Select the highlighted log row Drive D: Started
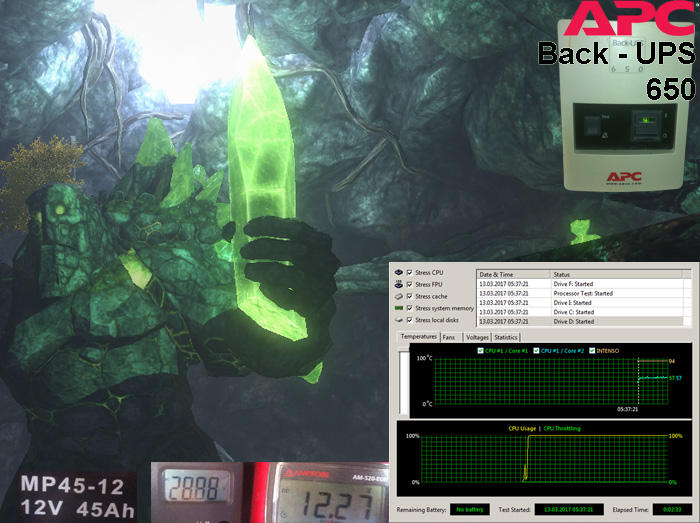This screenshot has width=700, height=523. [579, 321]
